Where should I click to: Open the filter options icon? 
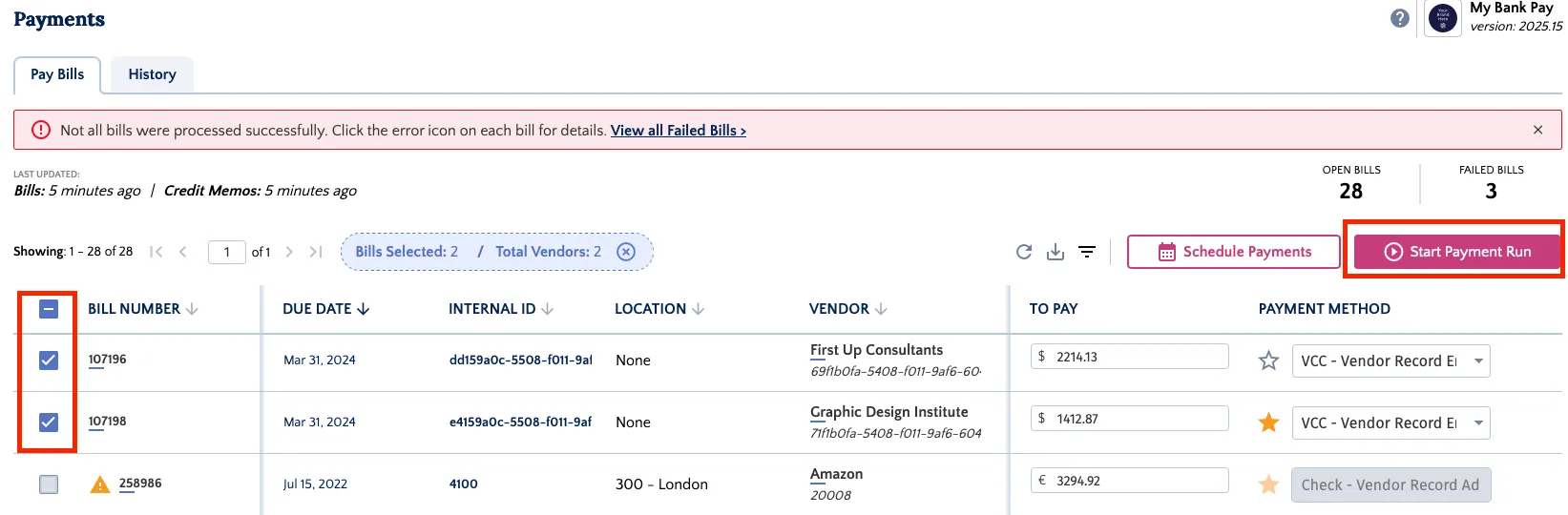coord(1087,252)
